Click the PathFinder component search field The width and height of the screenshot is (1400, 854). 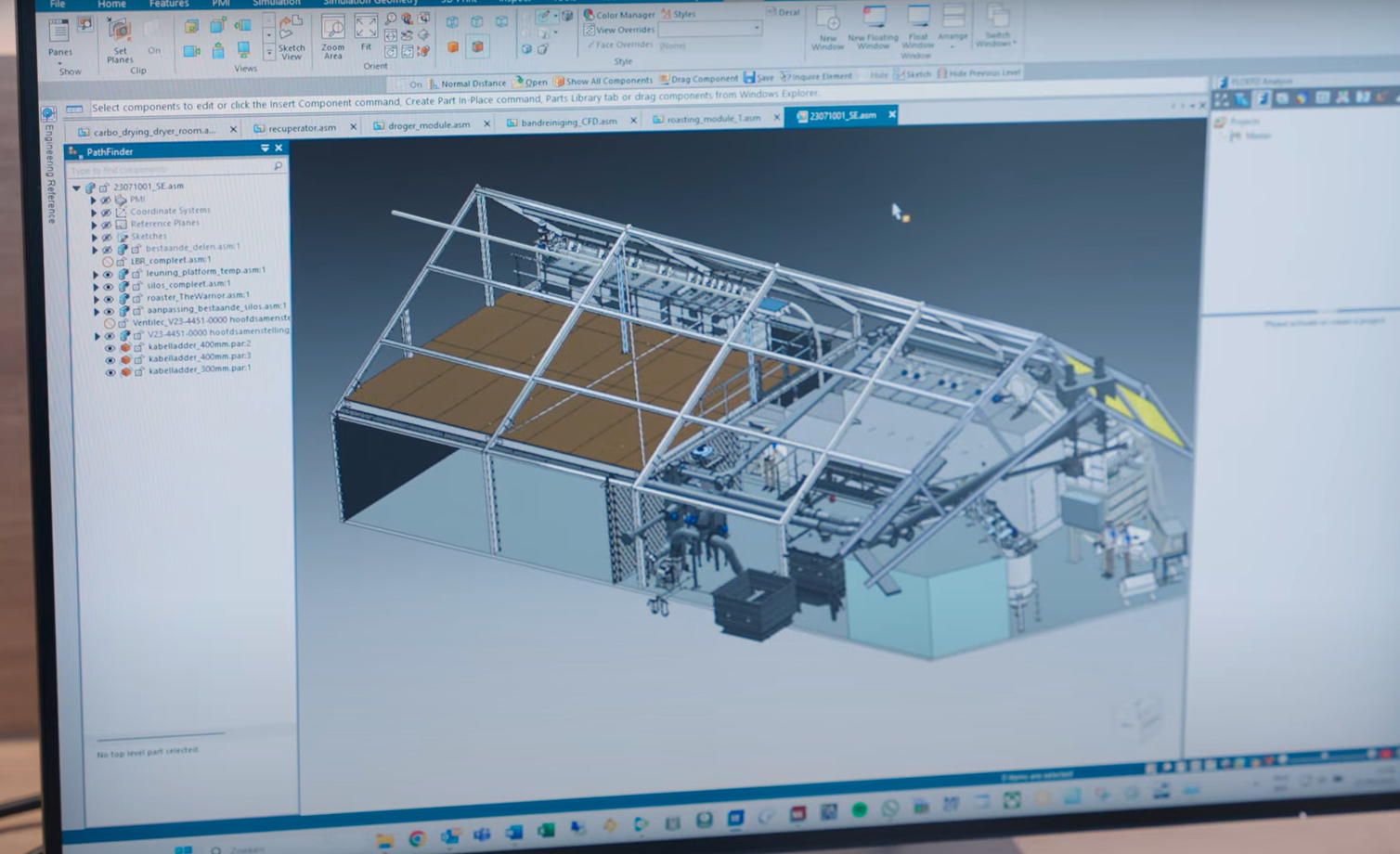(x=167, y=170)
